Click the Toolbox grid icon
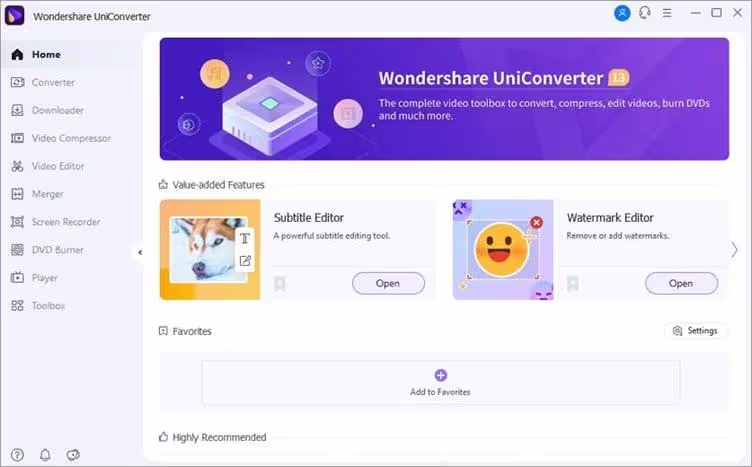The width and height of the screenshot is (752, 467). pyautogui.click(x=17, y=305)
